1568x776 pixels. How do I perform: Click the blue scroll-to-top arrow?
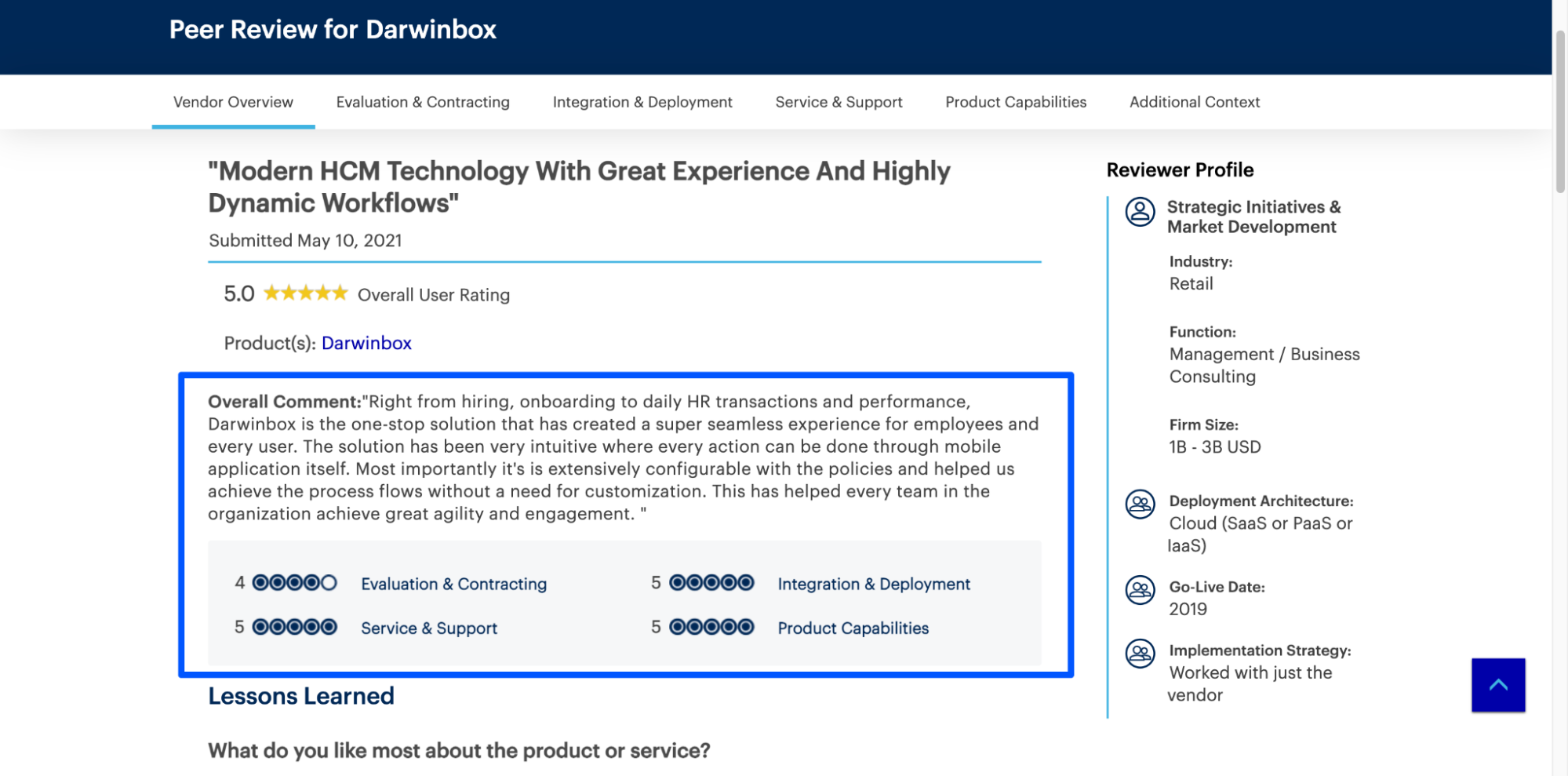point(1498,683)
